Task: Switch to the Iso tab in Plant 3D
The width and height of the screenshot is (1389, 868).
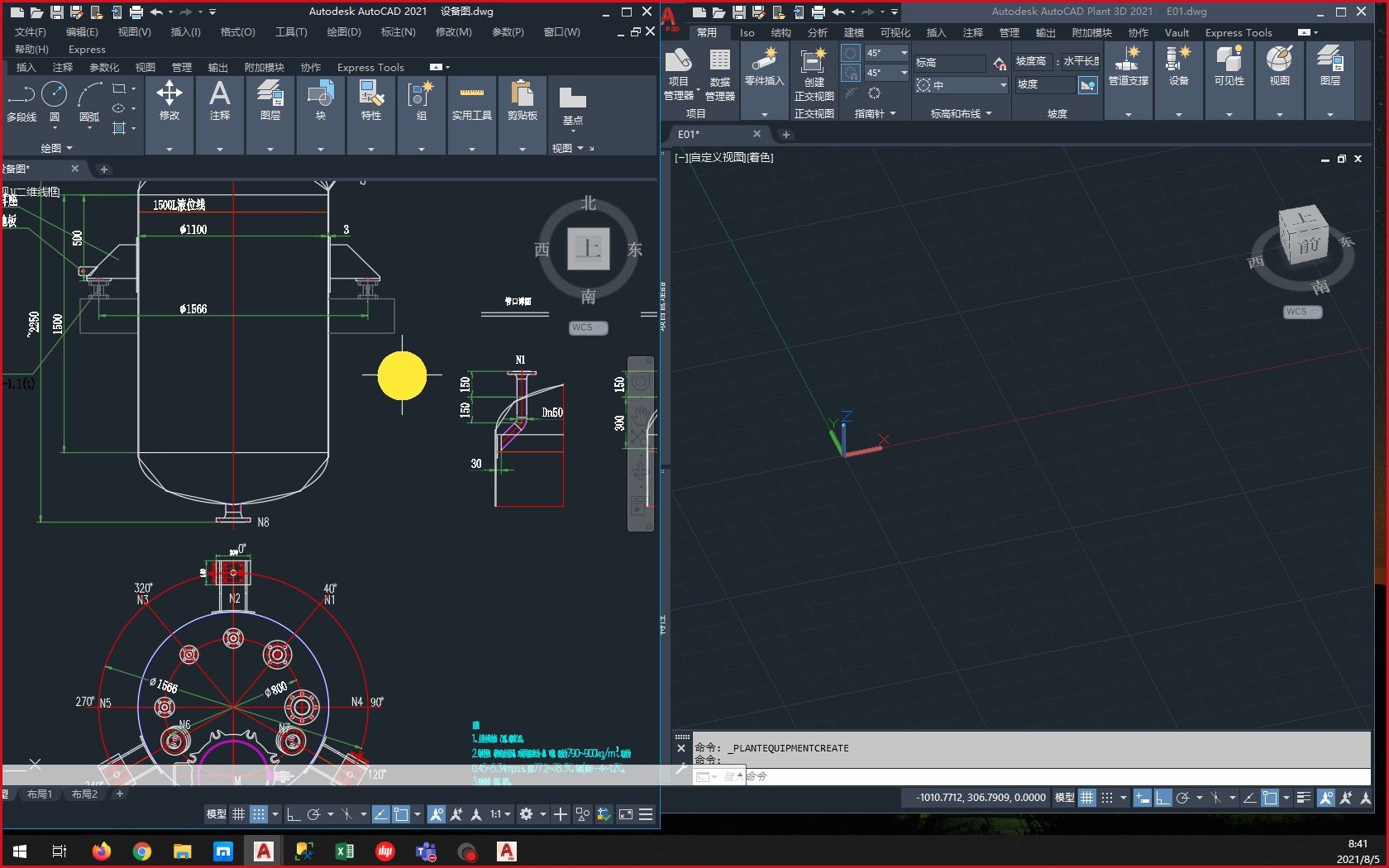Action: click(747, 33)
